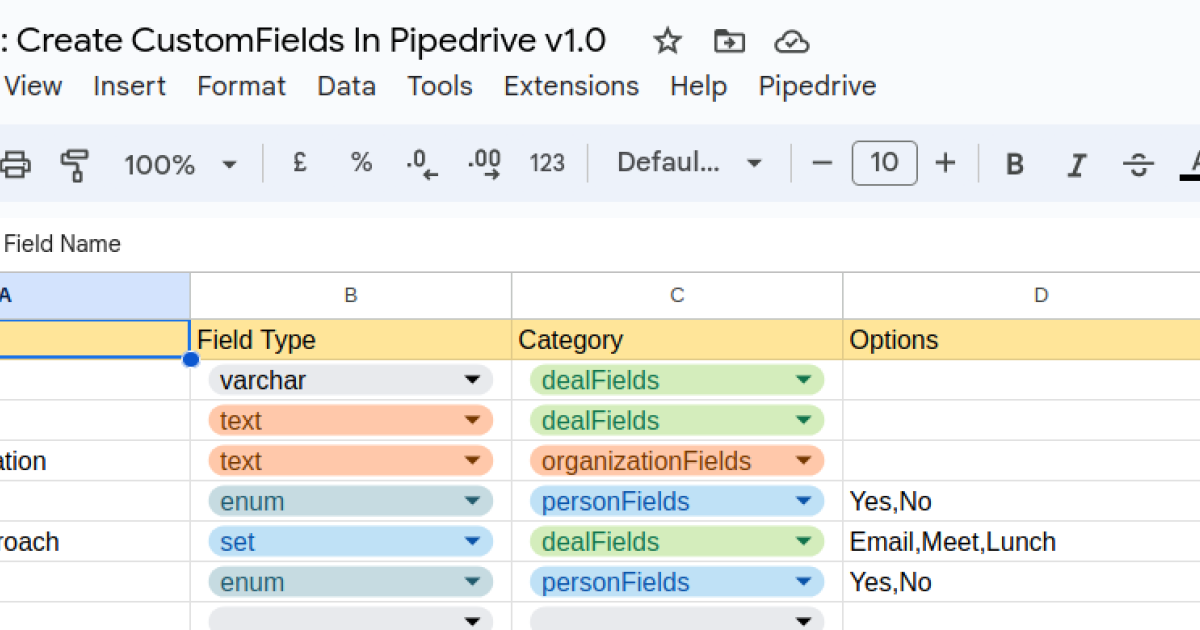
Task: Increase decimal places
Action: tap(485, 163)
